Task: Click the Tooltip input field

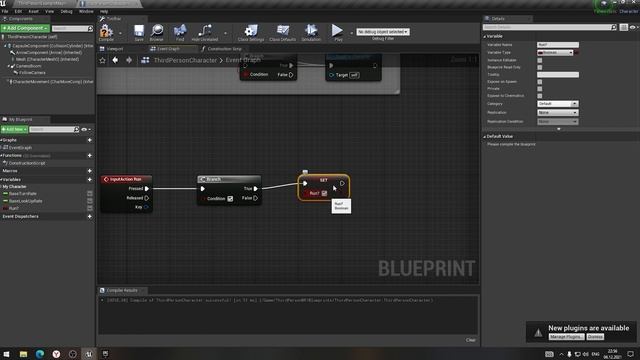Action: click(558, 75)
